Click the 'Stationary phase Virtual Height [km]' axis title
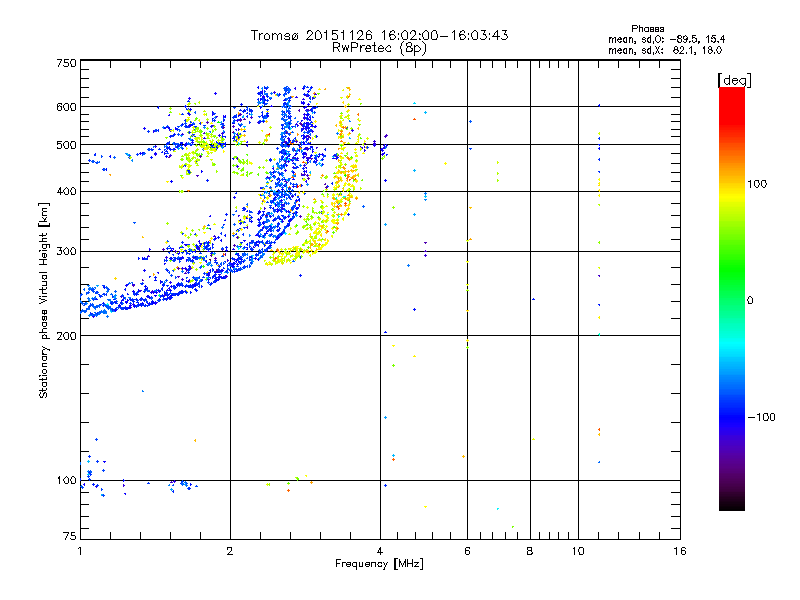Viewport: 800px width, 600px height. pyautogui.click(x=44, y=300)
